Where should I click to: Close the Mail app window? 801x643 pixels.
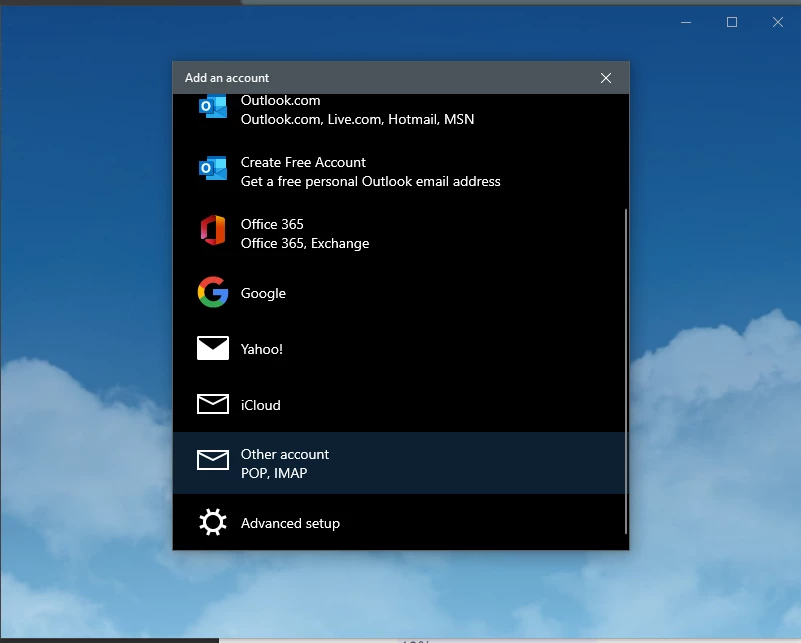tap(778, 22)
